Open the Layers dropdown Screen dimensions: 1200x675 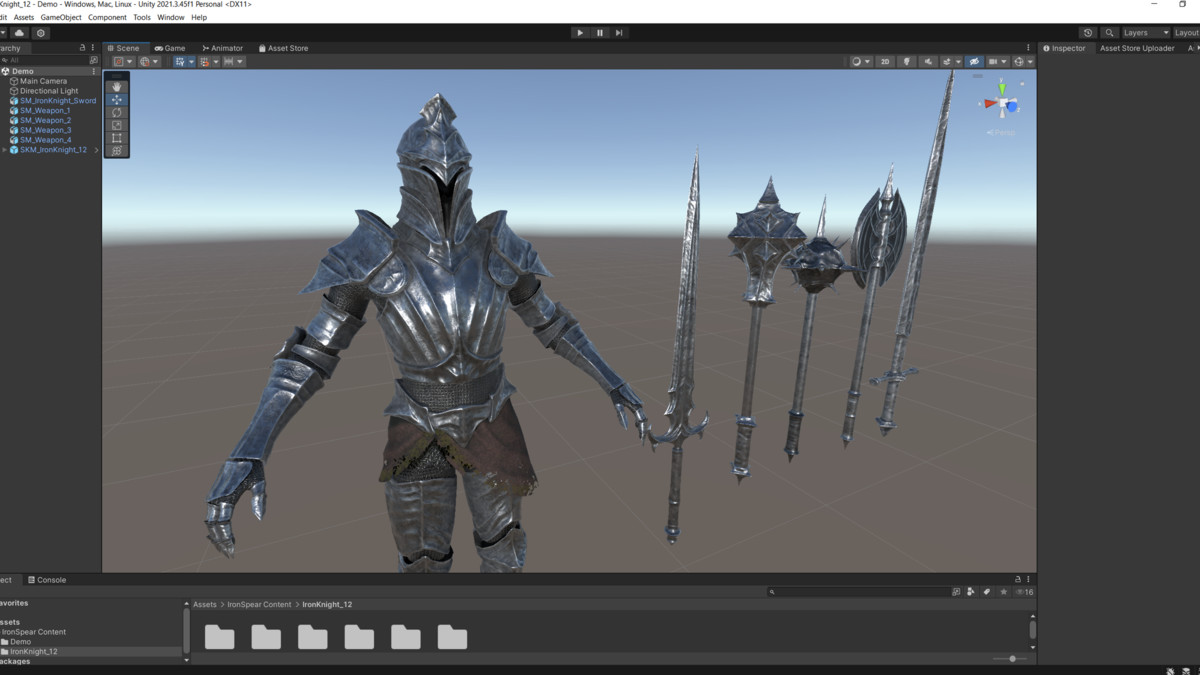1146,33
